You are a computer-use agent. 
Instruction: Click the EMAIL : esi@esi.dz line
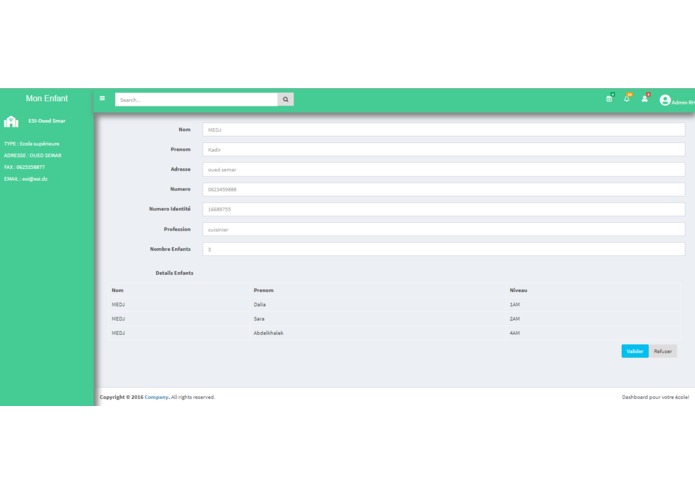(26, 179)
